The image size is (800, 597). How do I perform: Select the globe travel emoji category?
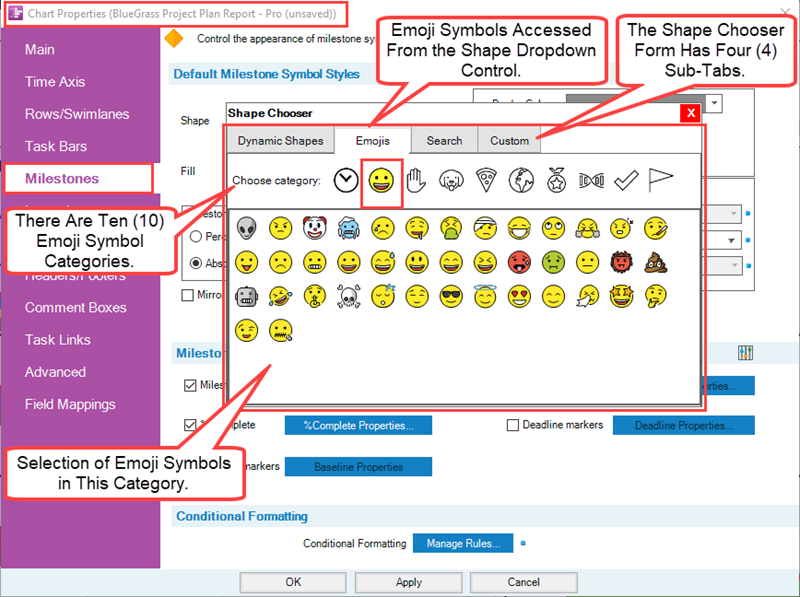pyautogui.click(x=521, y=180)
